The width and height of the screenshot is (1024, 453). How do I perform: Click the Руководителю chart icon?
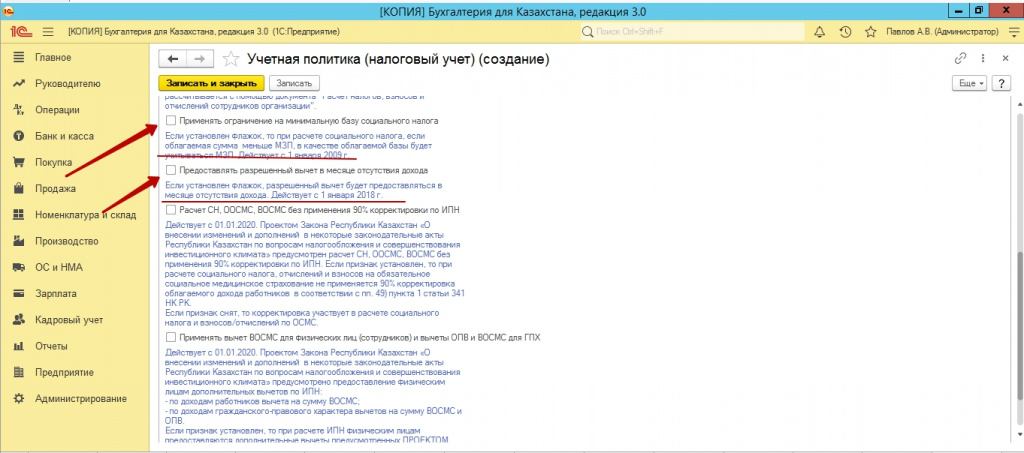(x=19, y=84)
